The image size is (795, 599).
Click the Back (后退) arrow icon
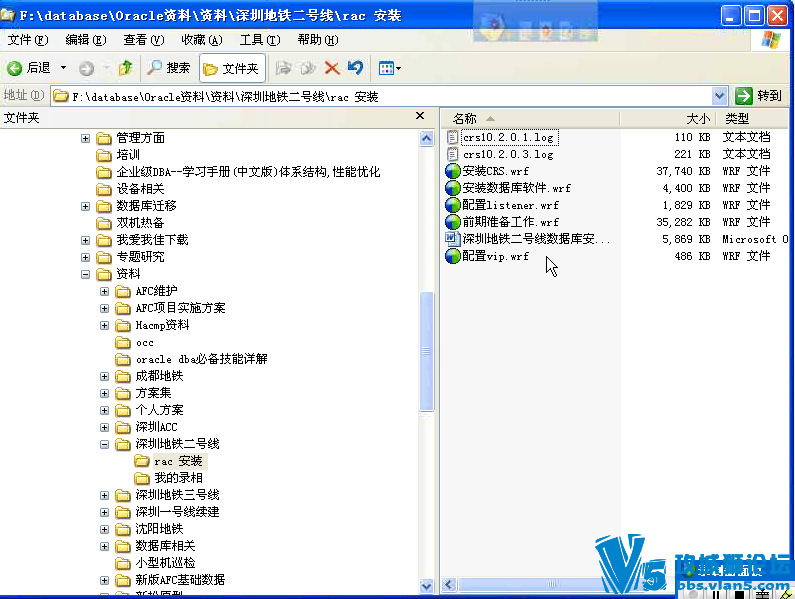pos(15,68)
